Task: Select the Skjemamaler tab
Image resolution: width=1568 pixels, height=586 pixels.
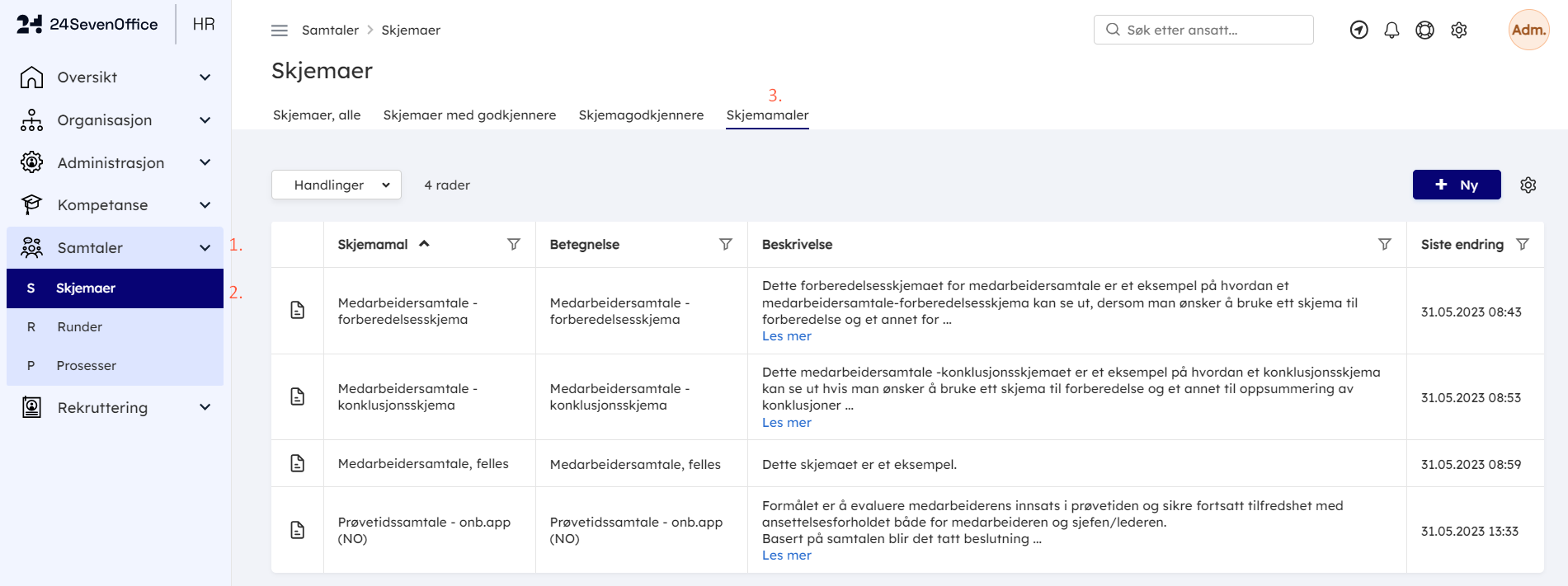Action: coord(767,115)
